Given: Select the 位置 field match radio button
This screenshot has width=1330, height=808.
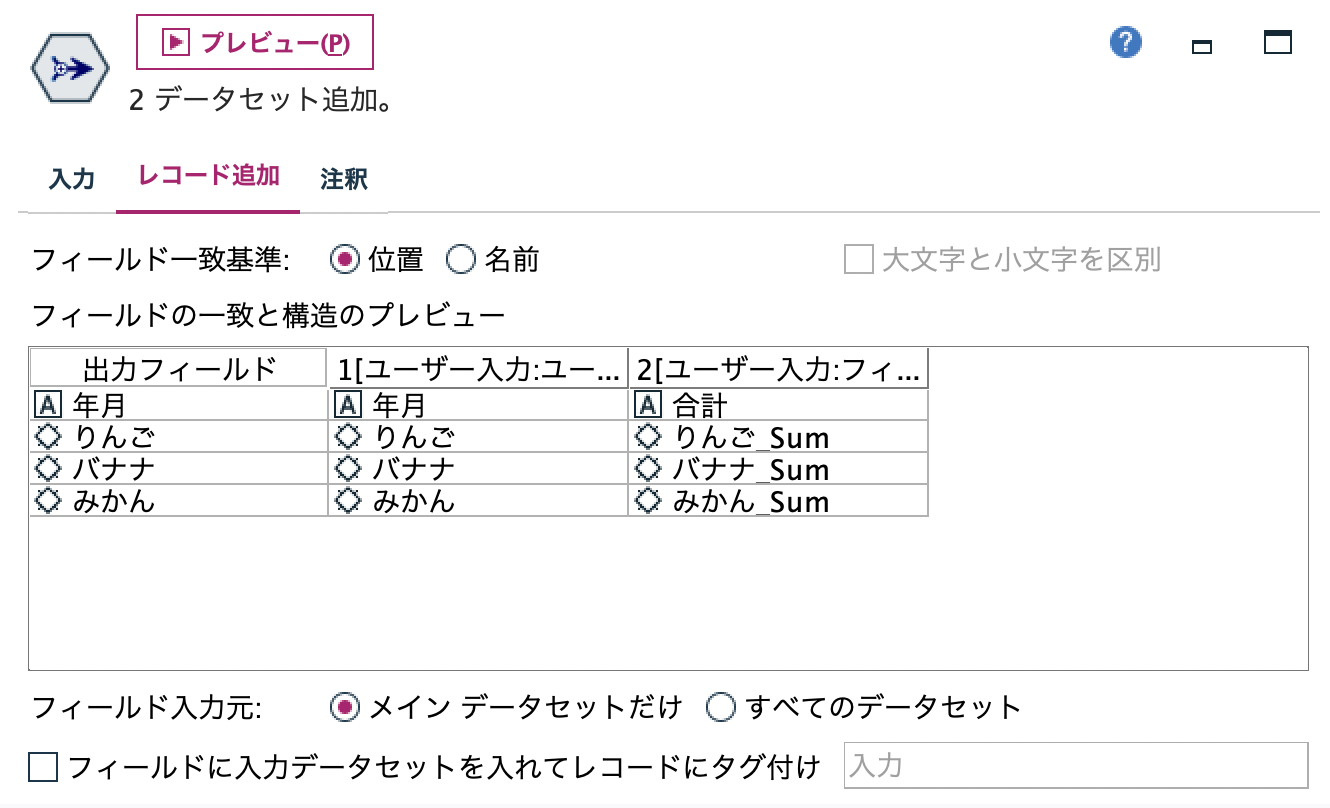Looking at the screenshot, I should click(x=346, y=259).
